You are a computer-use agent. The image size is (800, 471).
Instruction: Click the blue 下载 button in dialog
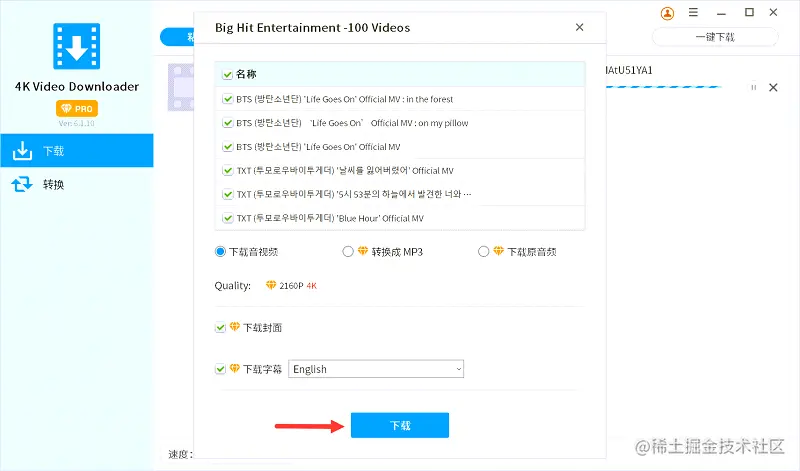pos(400,425)
